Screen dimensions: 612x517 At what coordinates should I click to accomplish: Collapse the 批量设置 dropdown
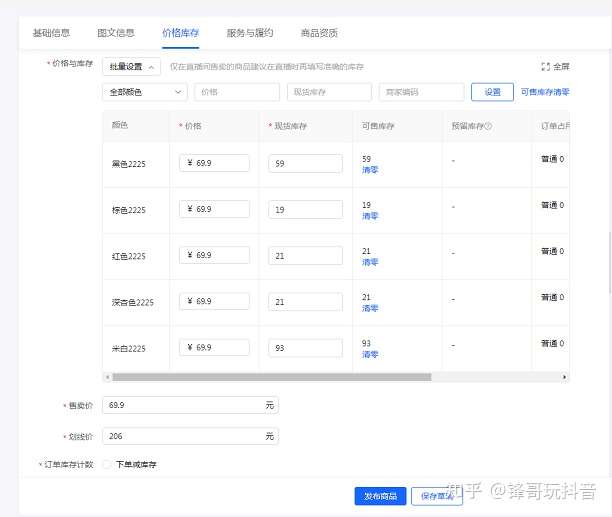click(x=132, y=67)
